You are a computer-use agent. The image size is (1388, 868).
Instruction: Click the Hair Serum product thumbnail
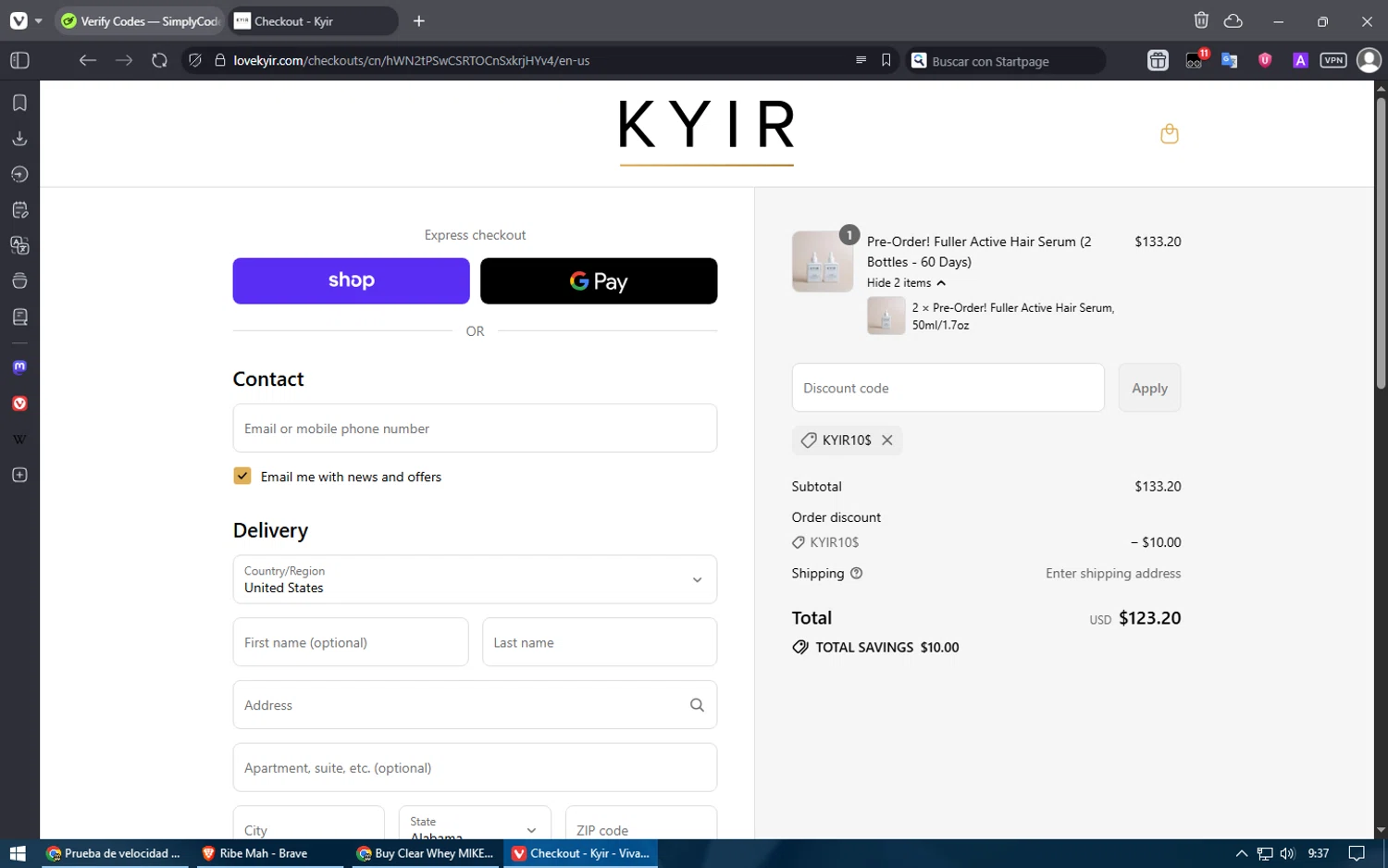click(x=823, y=262)
